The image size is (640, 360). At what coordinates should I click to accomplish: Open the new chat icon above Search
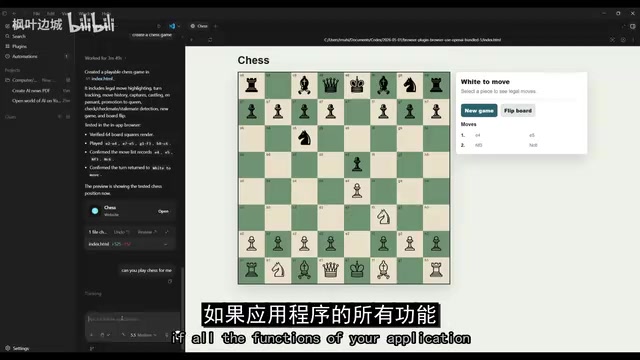[x=7, y=26]
